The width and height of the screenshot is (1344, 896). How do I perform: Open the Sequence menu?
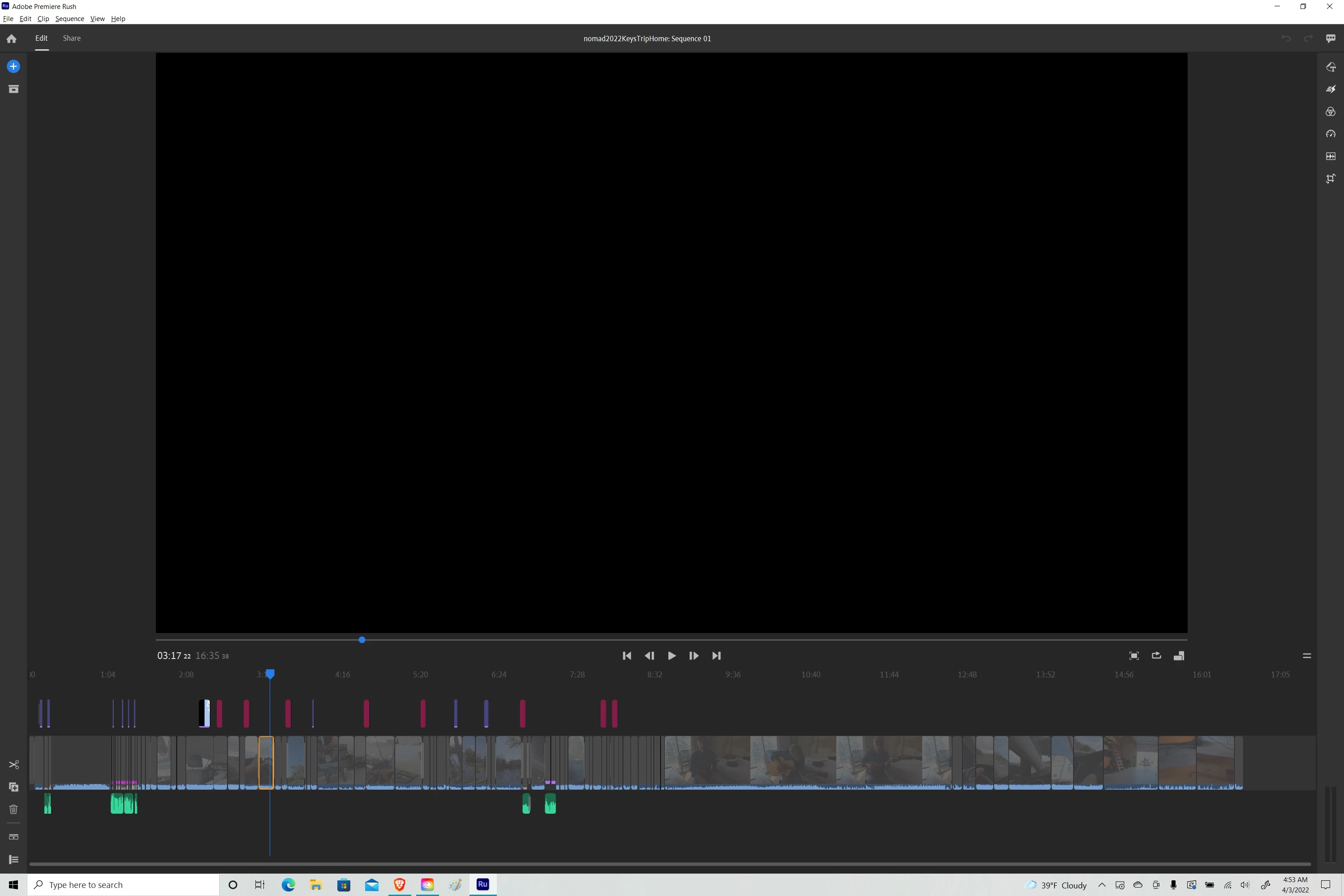[x=69, y=19]
